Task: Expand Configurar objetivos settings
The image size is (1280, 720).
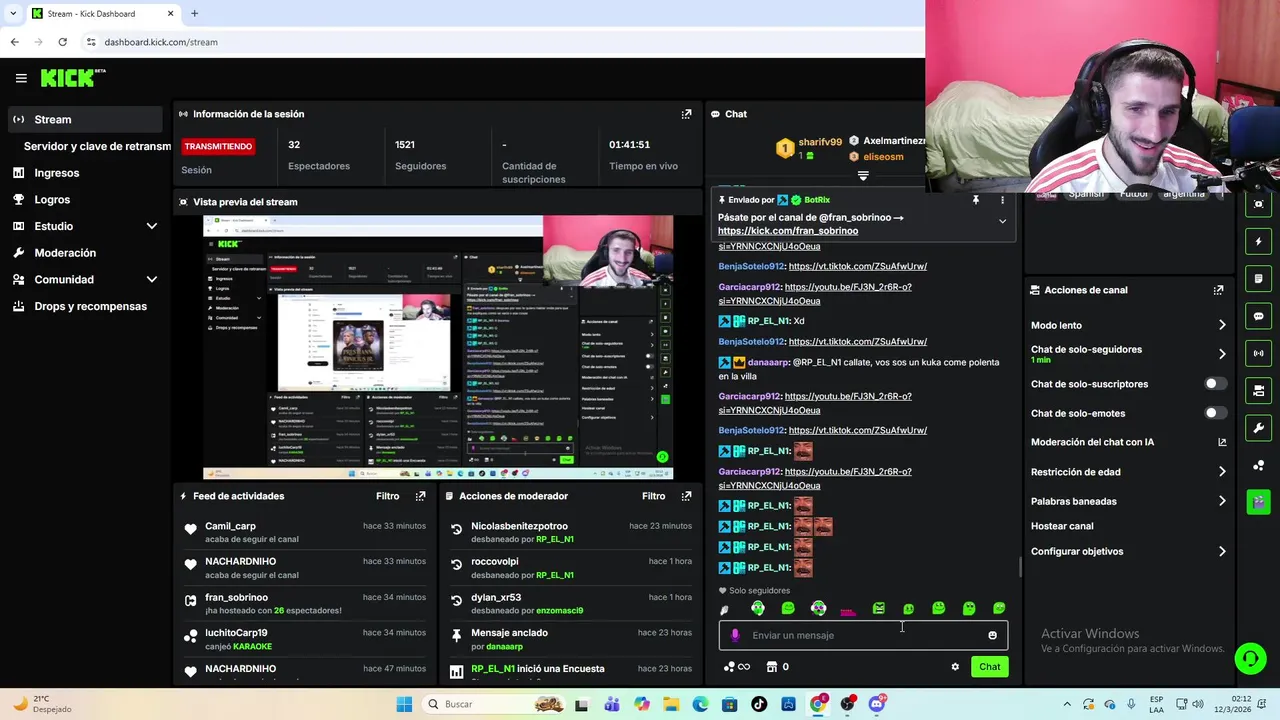Action: pyautogui.click(x=1222, y=551)
